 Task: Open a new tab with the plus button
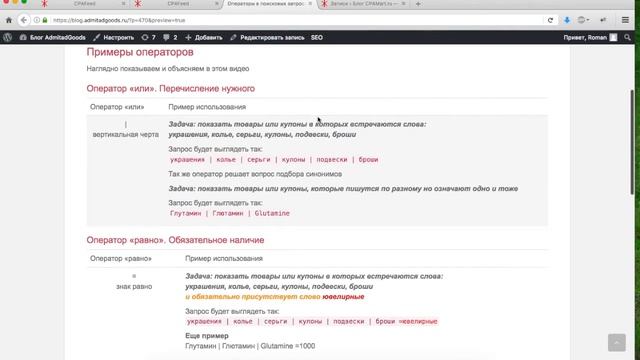[x=418, y=4]
